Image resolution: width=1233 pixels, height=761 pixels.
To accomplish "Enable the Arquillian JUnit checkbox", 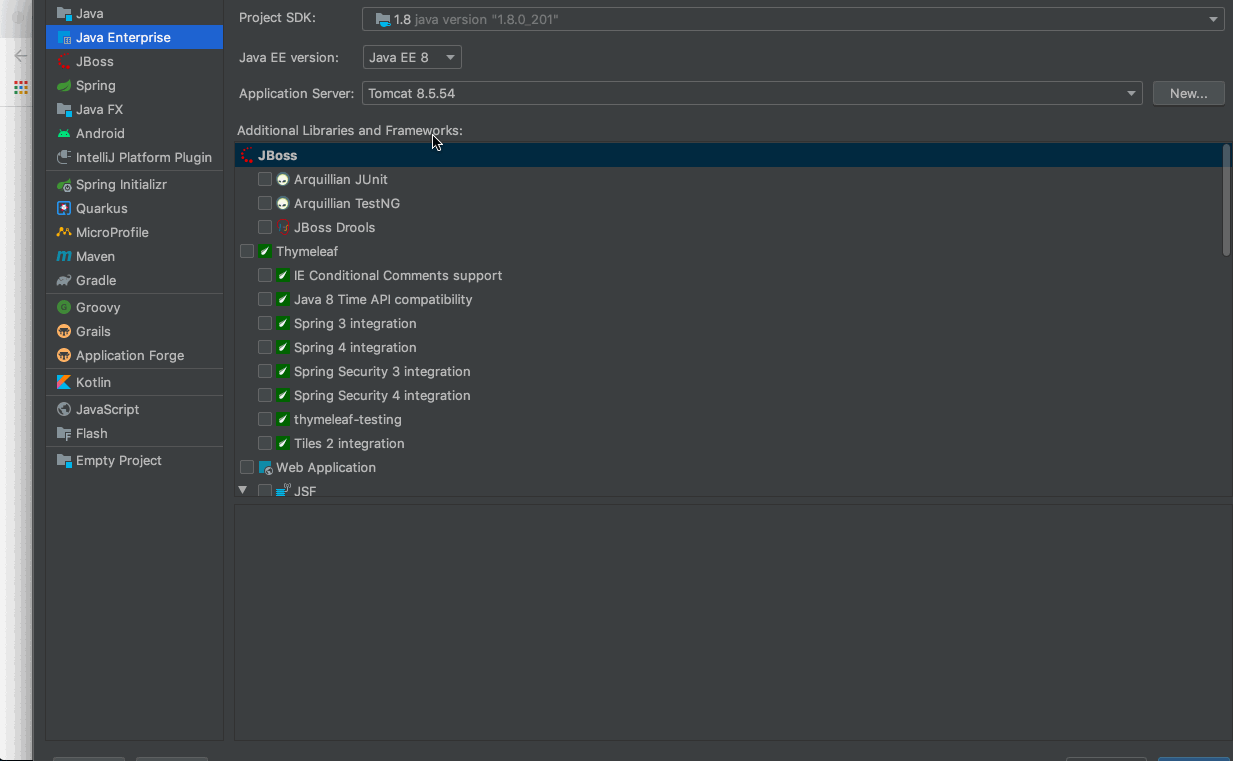I will click(x=265, y=180).
